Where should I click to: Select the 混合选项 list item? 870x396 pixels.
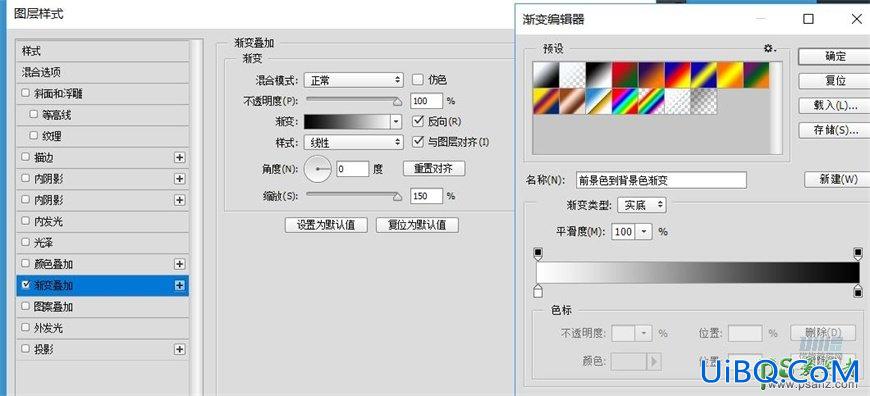tap(103, 72)
